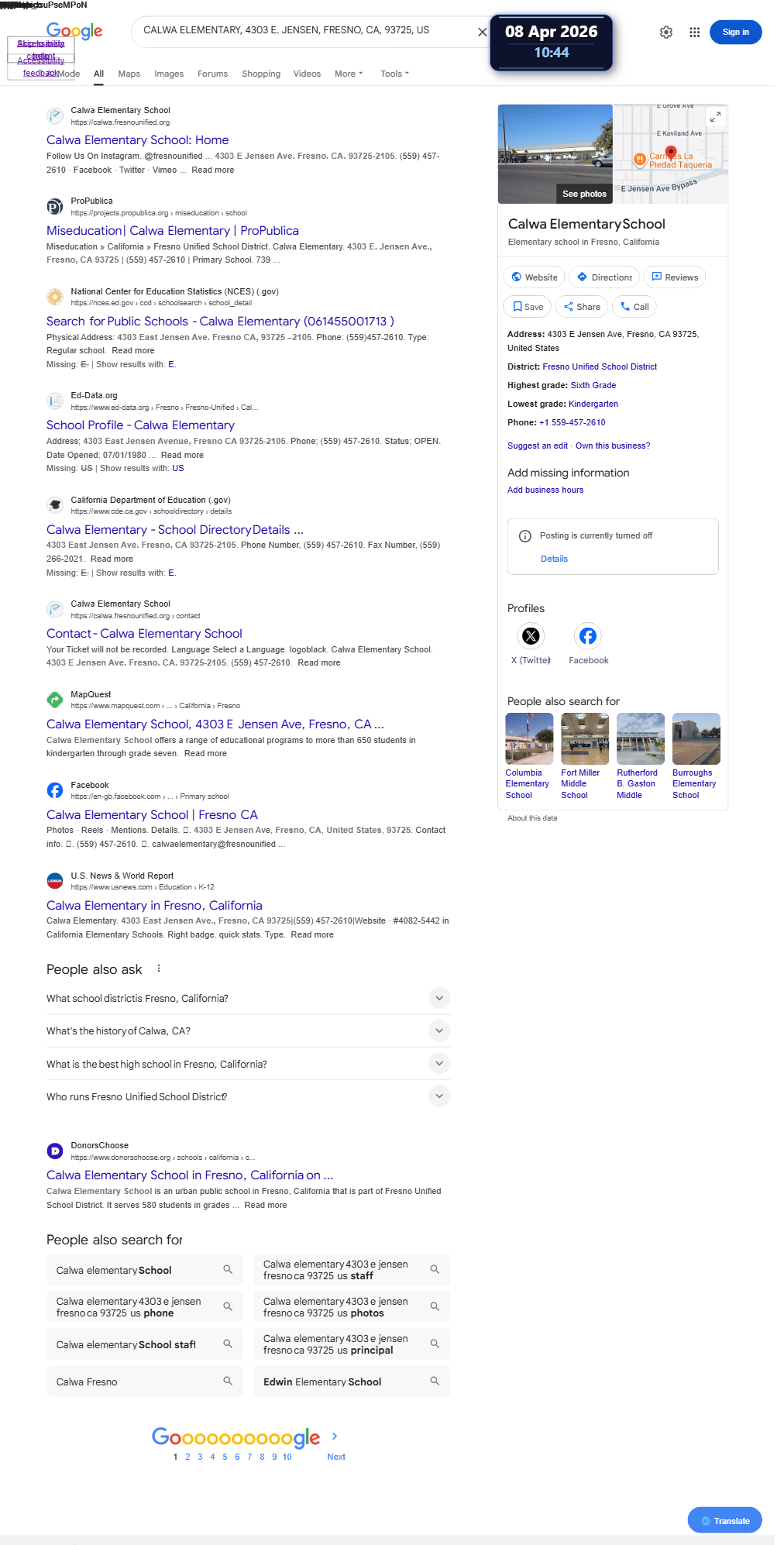The image size is (784, 1545).
Task: Switch to the Images tab
Action: [169, 74]
